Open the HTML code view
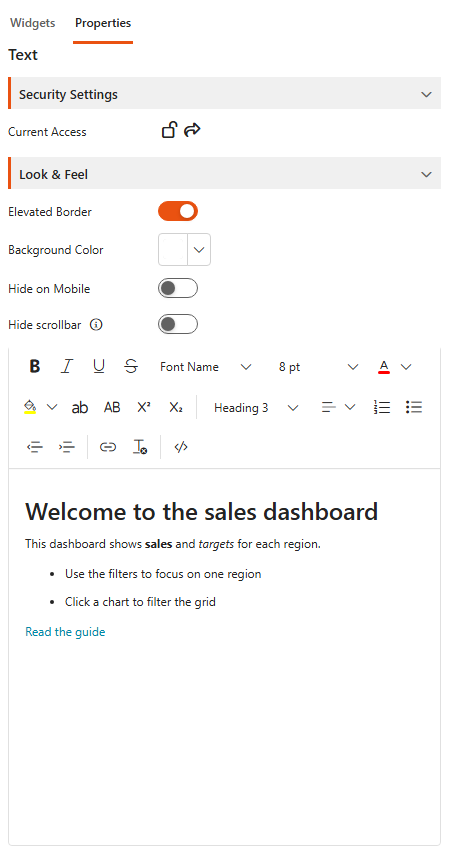Screen dimensions: 449x846 click(181, 447)
